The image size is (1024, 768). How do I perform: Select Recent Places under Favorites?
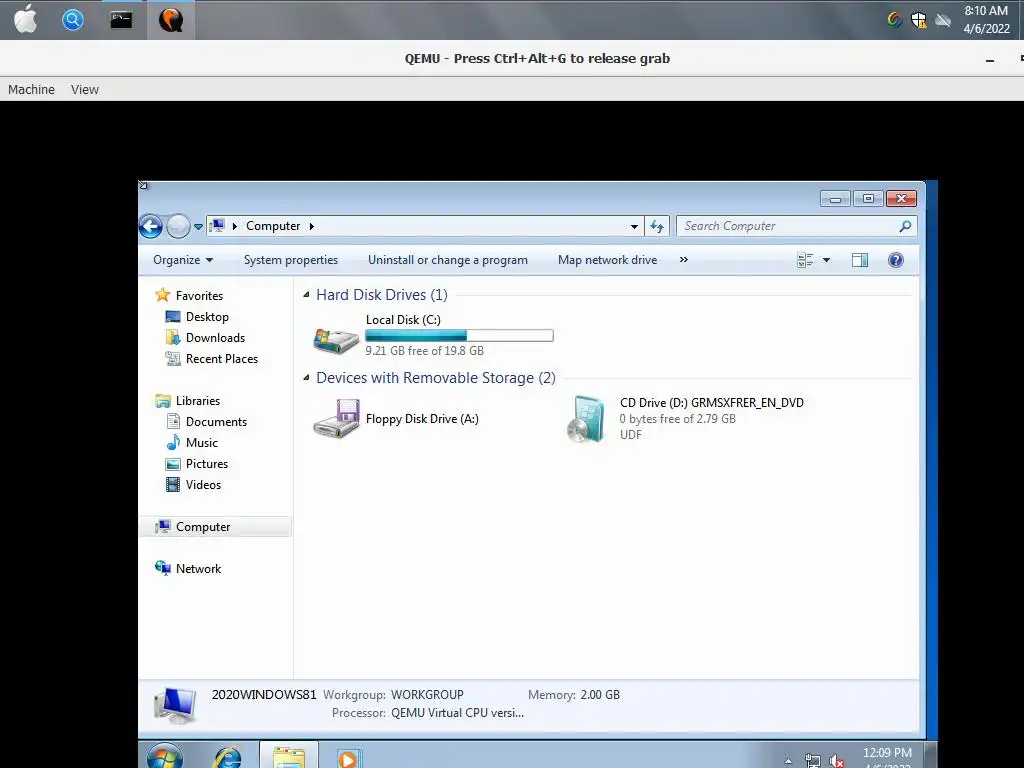(x=221, y=359)
